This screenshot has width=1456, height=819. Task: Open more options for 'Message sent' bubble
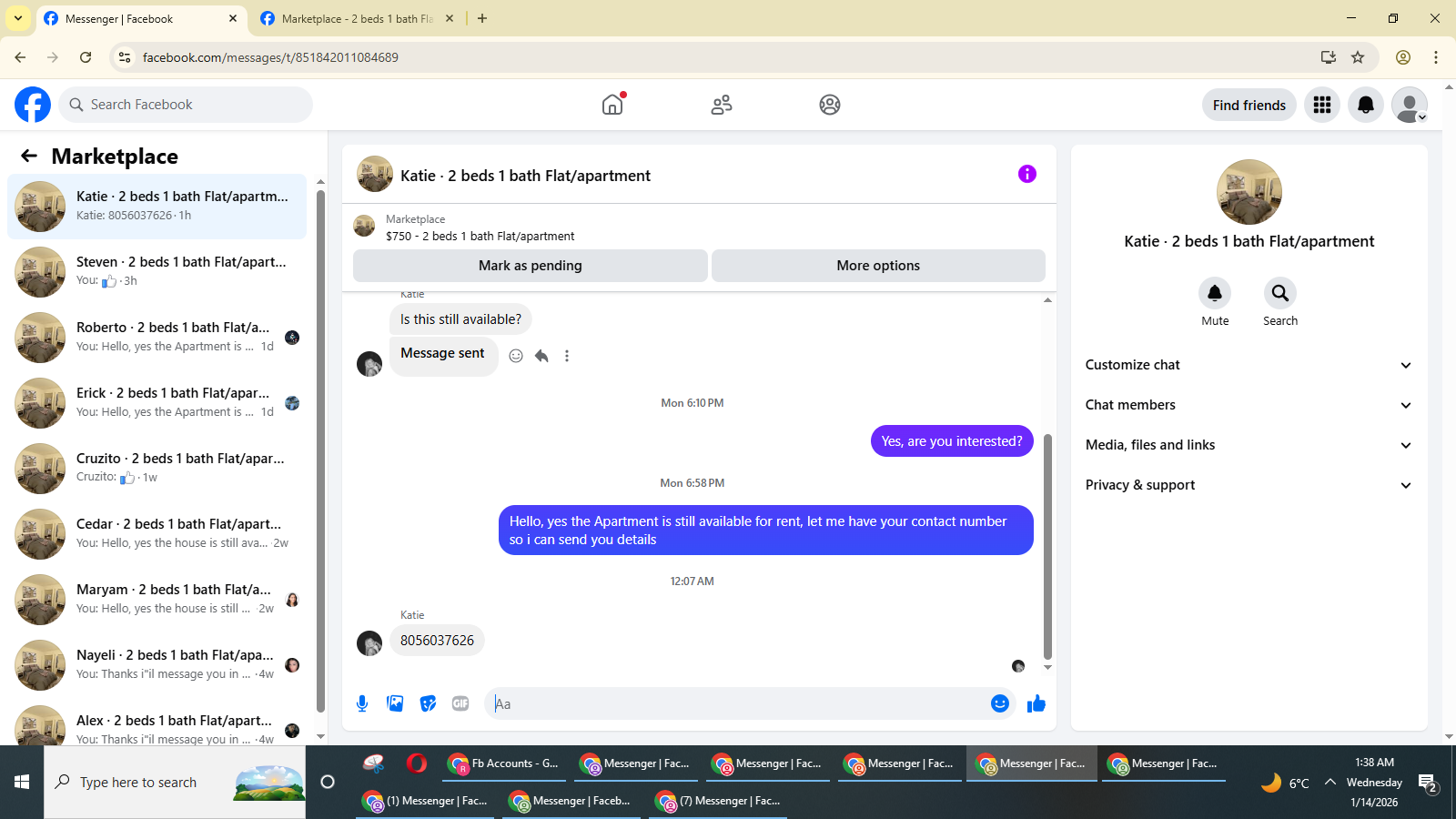[x=567, y=356]
